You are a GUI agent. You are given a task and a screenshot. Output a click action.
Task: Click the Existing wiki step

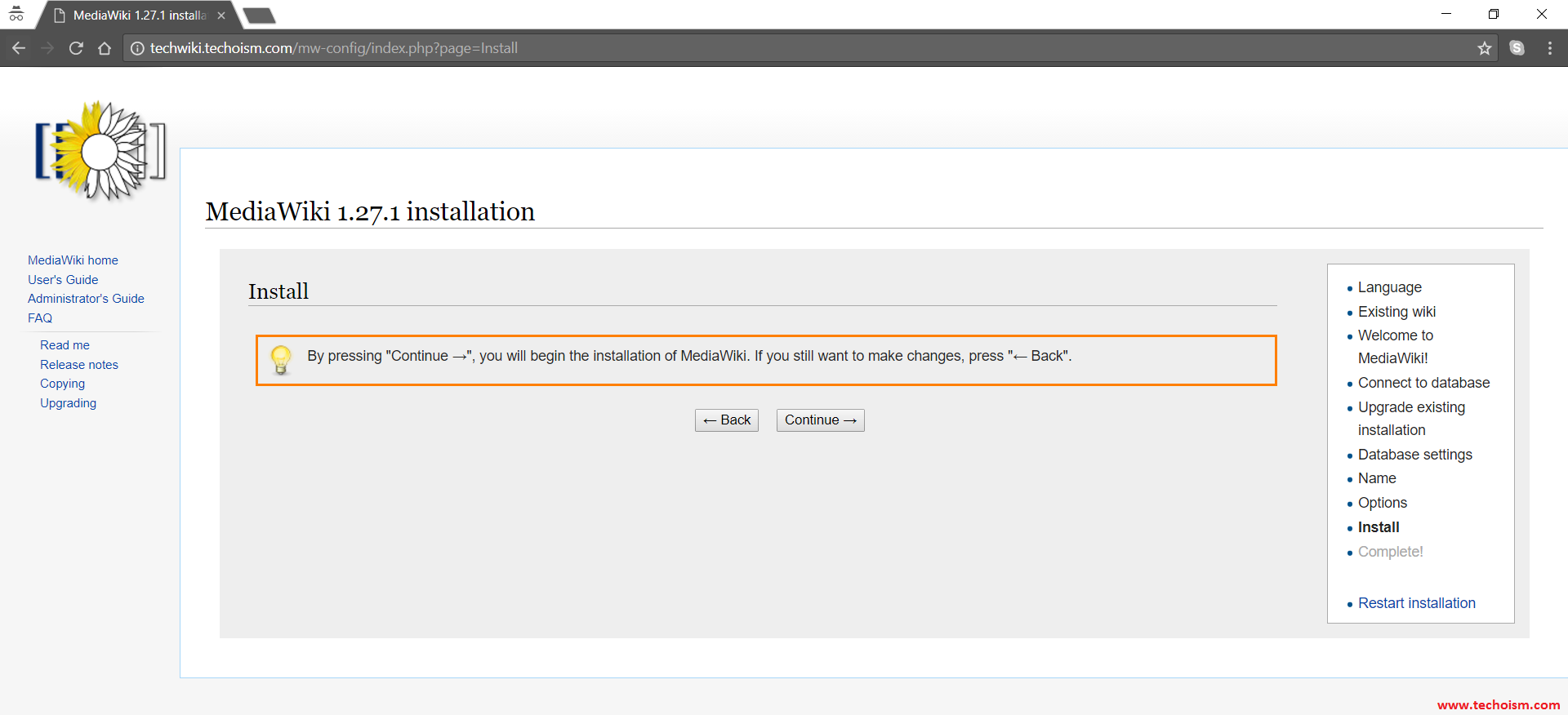click(x=1396, y=312)
